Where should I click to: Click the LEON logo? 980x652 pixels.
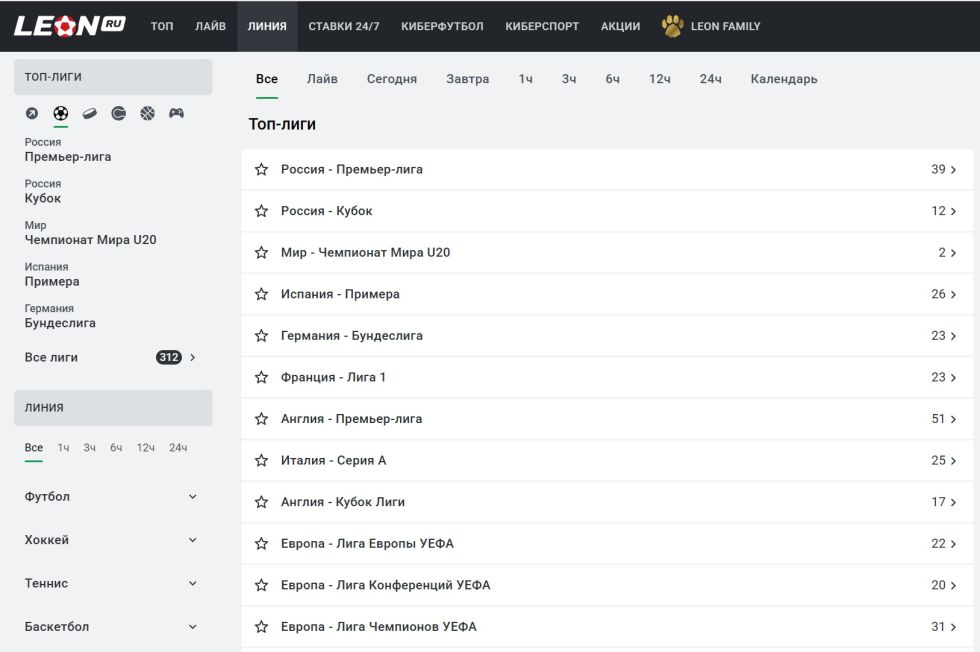69,26
